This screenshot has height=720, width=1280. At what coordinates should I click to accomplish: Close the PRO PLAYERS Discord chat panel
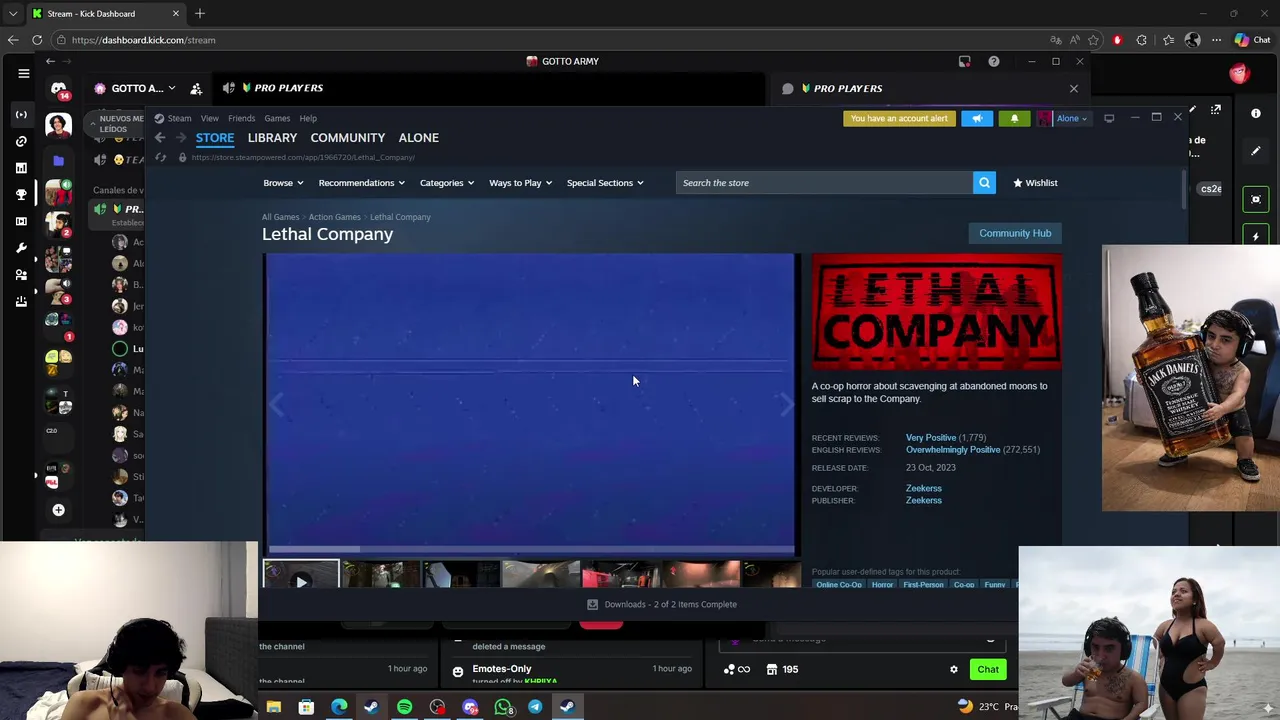click(1074, 88)
